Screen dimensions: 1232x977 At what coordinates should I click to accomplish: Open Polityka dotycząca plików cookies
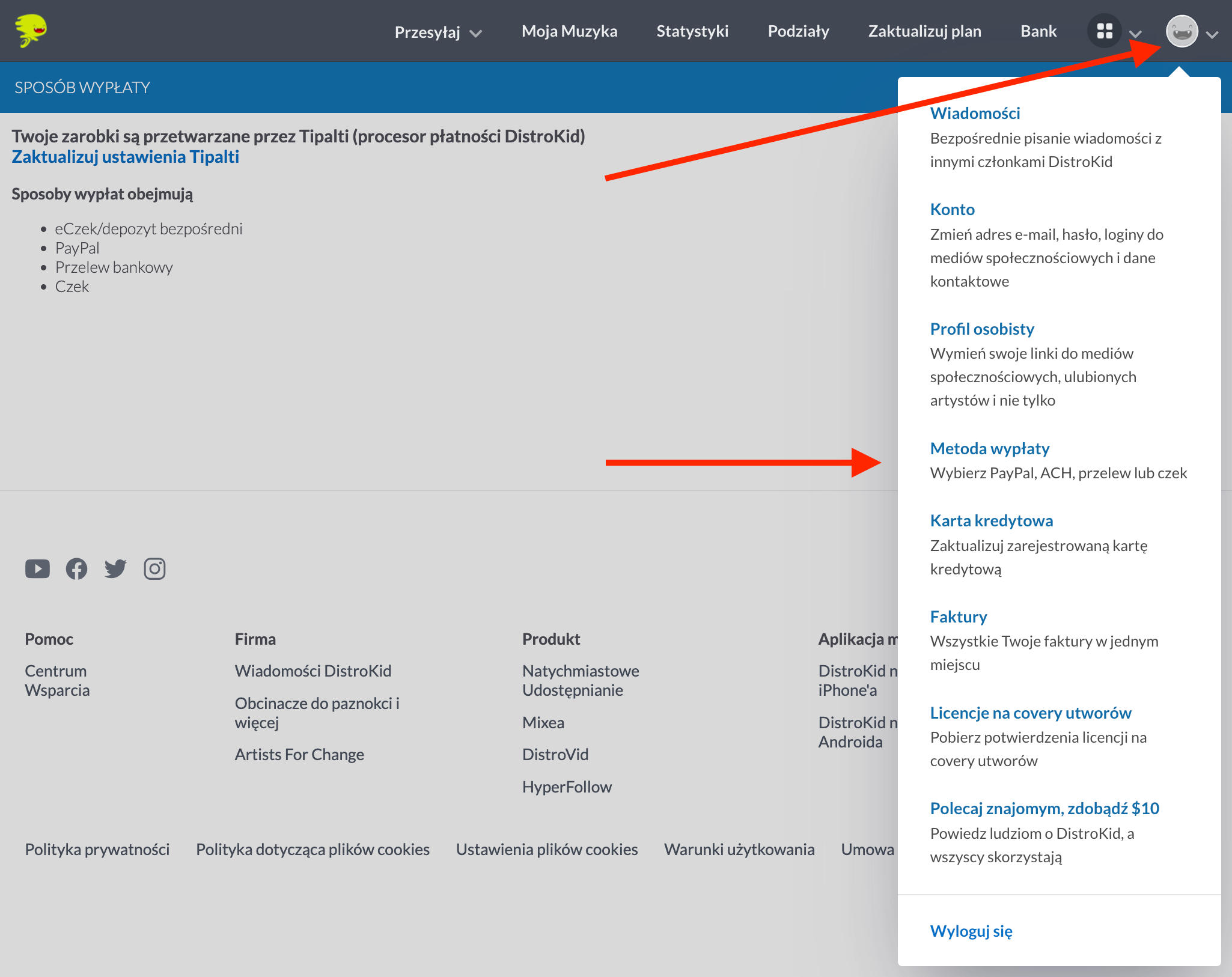pos(313,849)
